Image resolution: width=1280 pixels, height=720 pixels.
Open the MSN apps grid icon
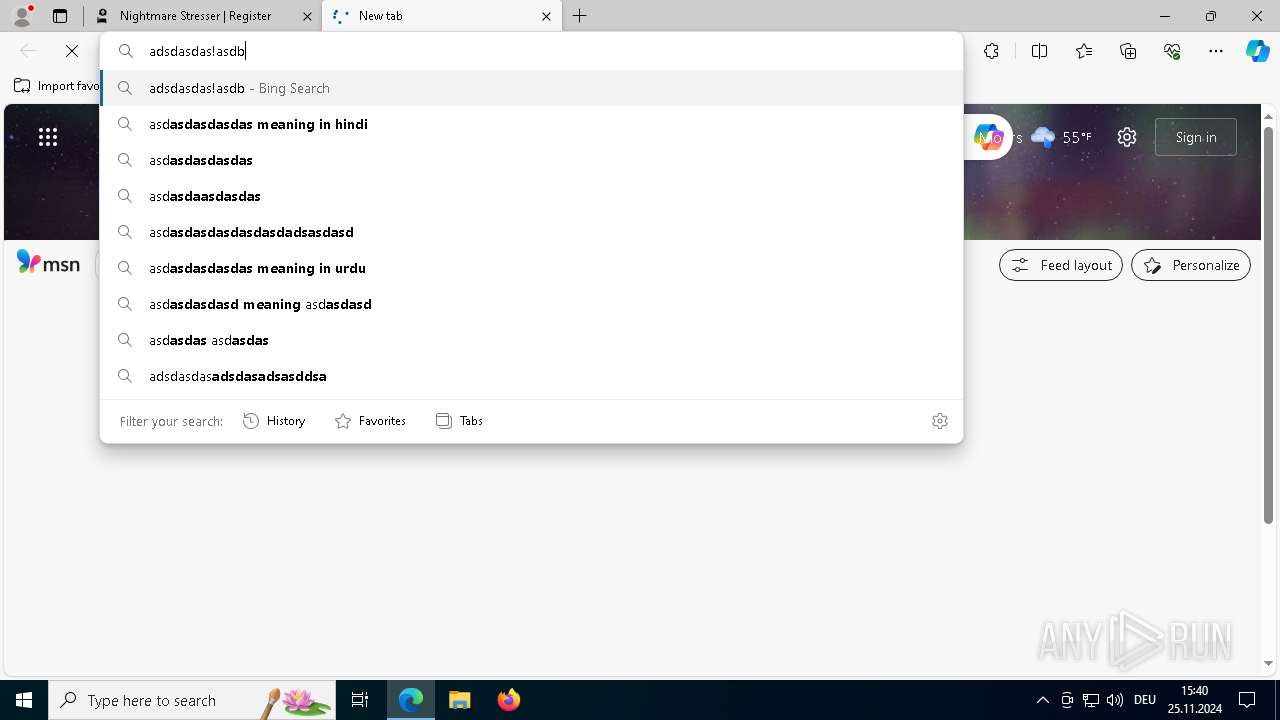click(48, 137)
